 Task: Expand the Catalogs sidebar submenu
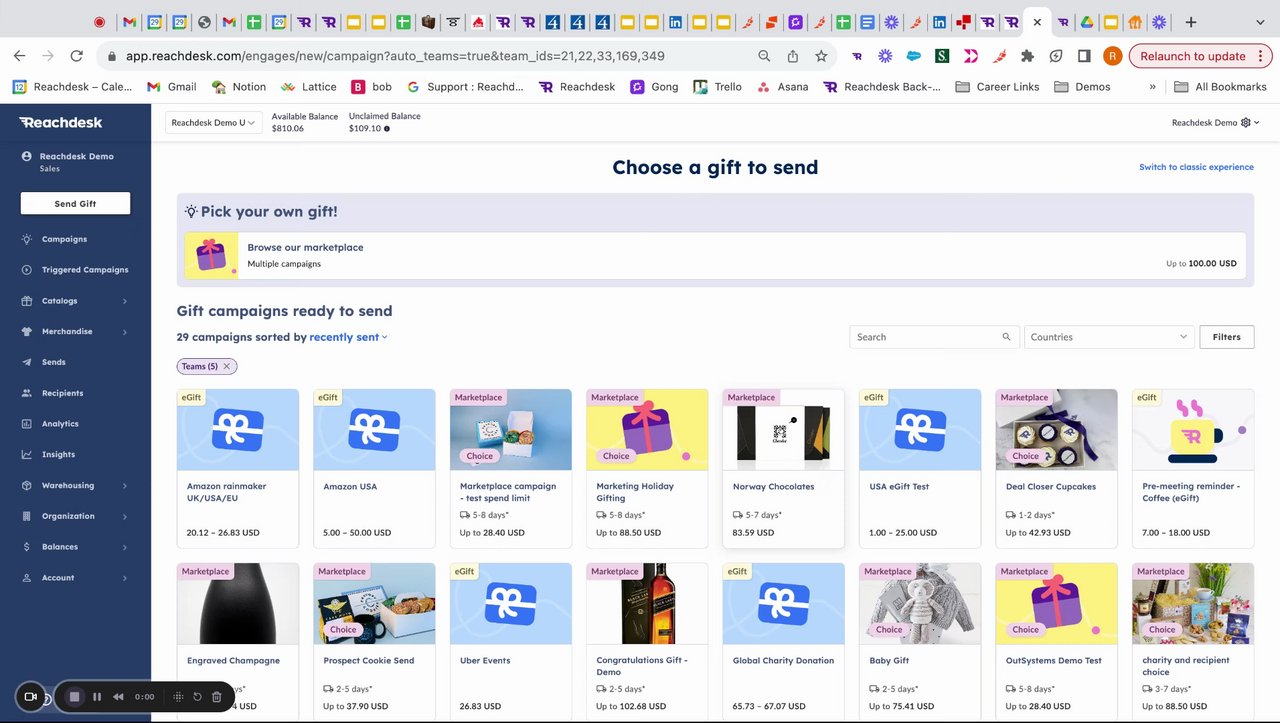(125, 301)
